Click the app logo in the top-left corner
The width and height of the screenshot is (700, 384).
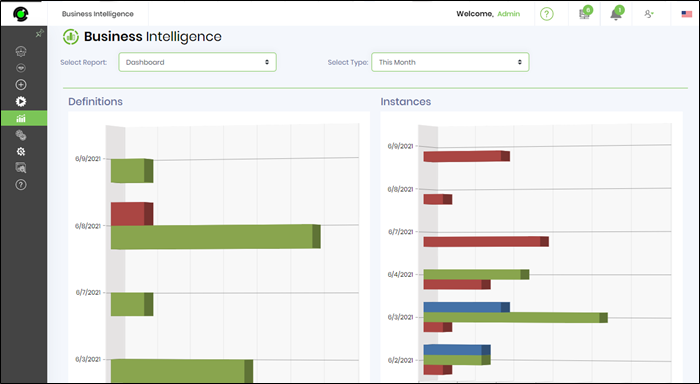pos(21,14)
